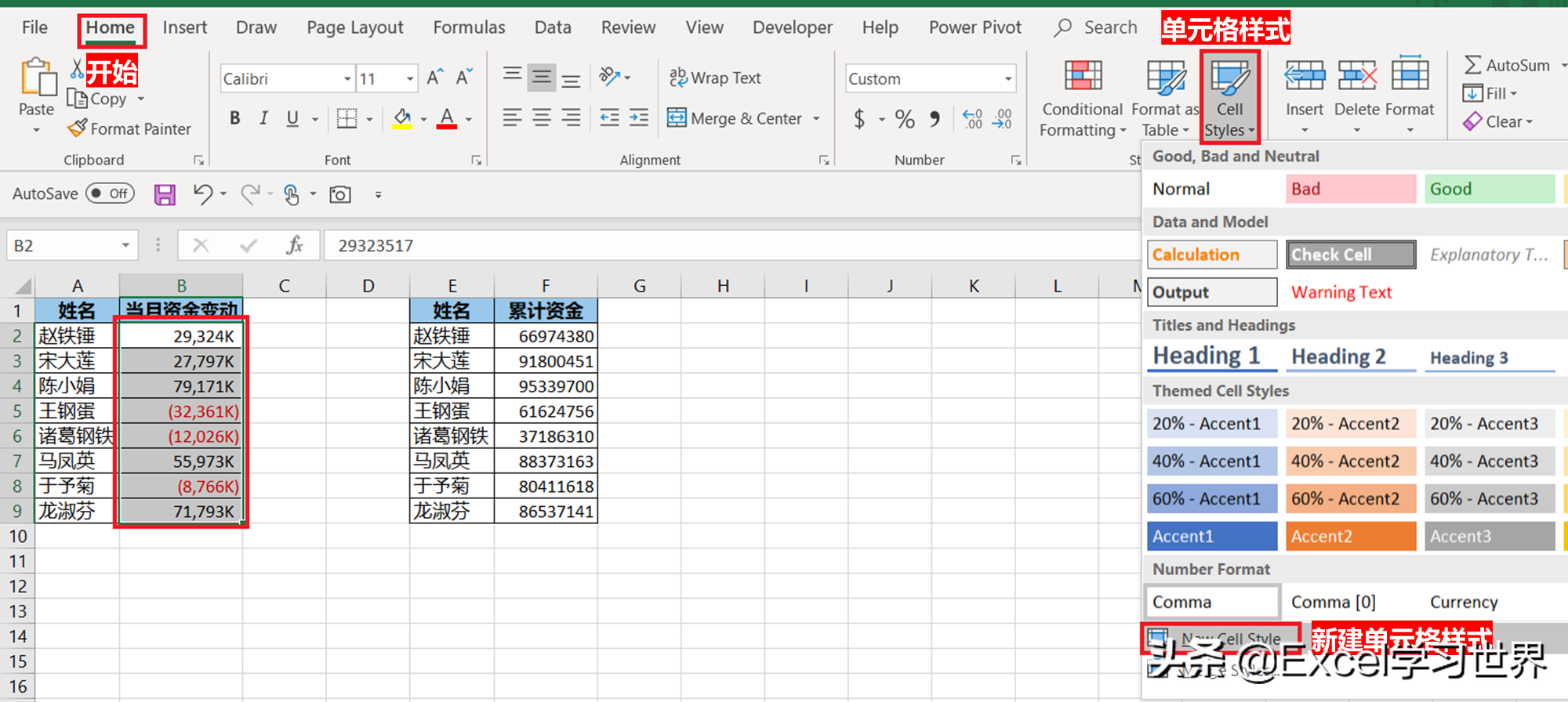The width and height of the screenshot is (1568, 702).
Task: Click Merge & Center button
Action: pyautogui.click(x=735, y=118)
